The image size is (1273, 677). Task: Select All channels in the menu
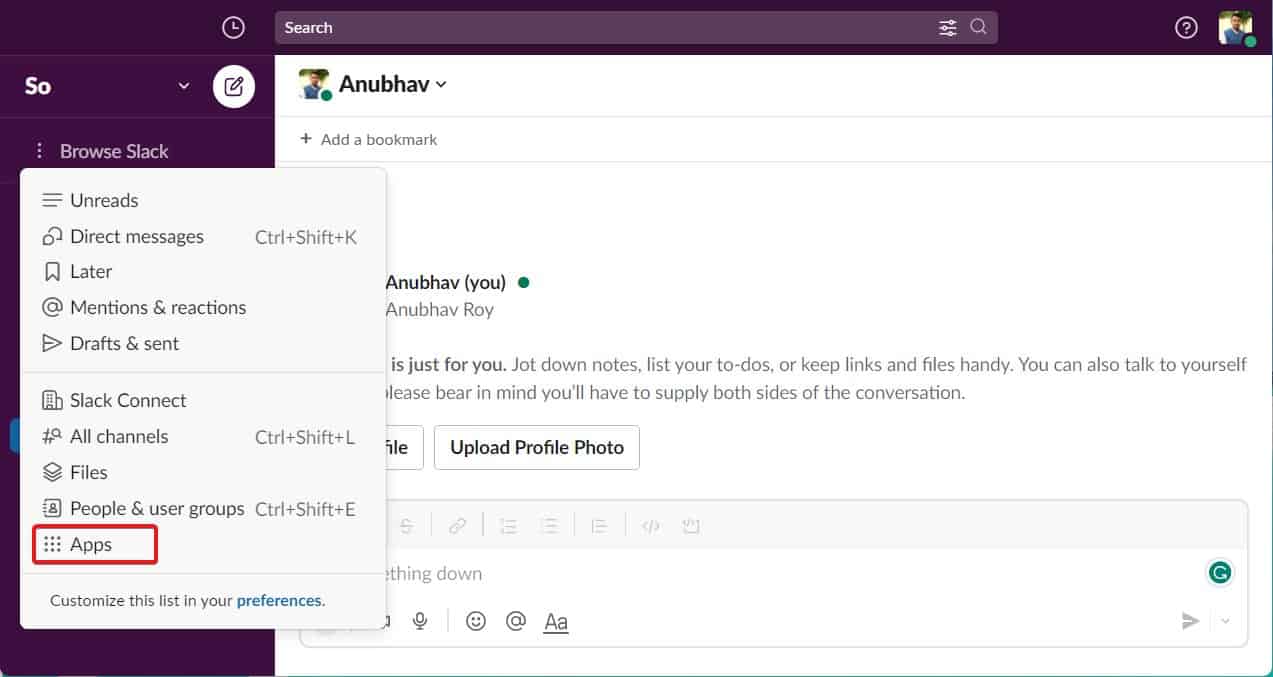point(203,436)
